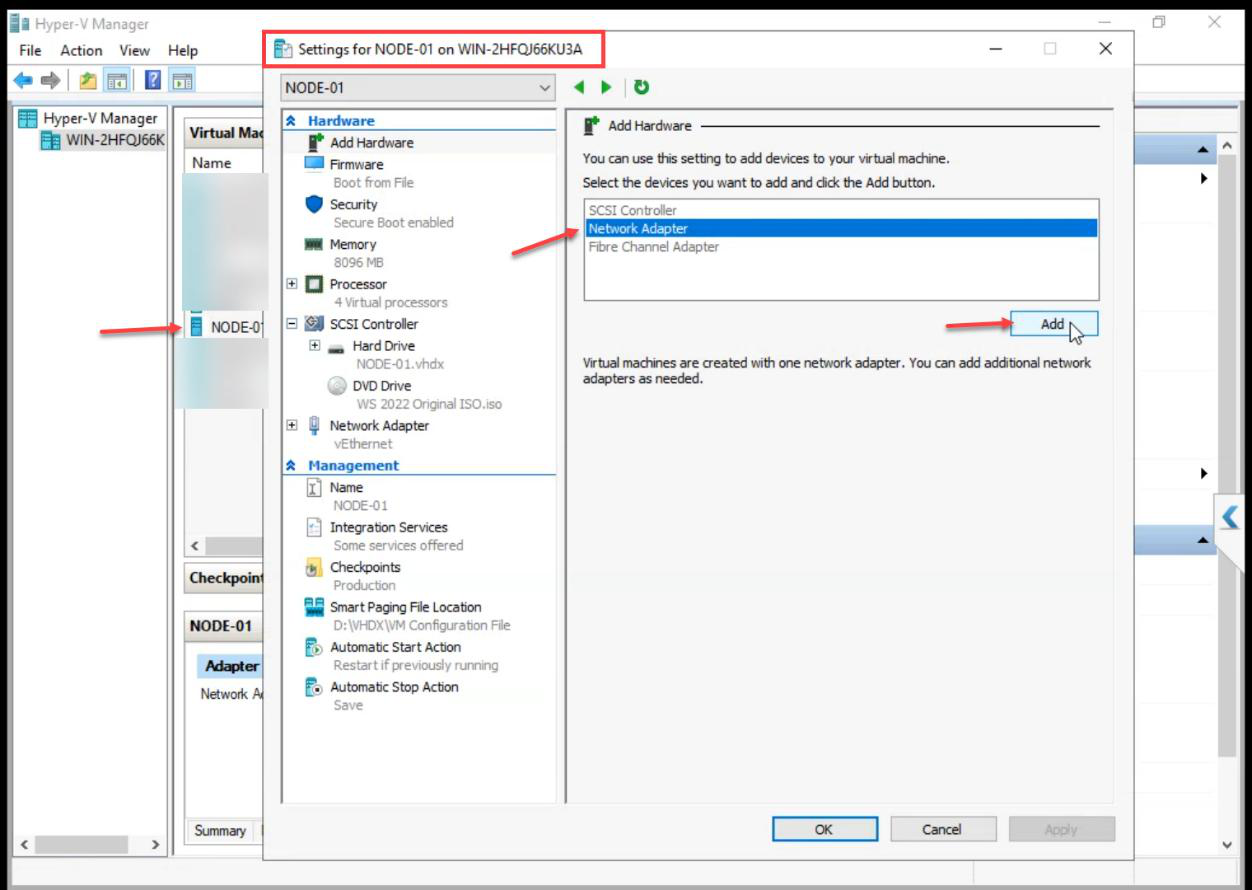The height and width of the screenshot is (890, 1252).
Task: Choose Network Adapter in the device list
Action: 841,229
